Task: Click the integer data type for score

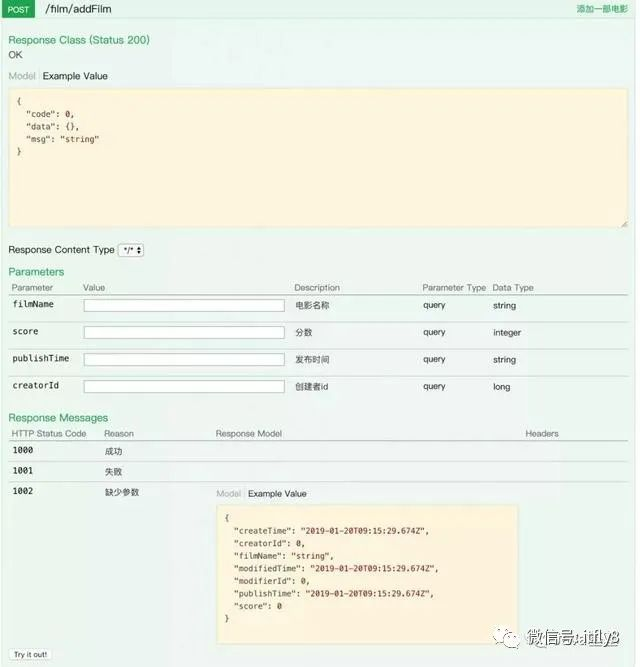Action: 507,333
